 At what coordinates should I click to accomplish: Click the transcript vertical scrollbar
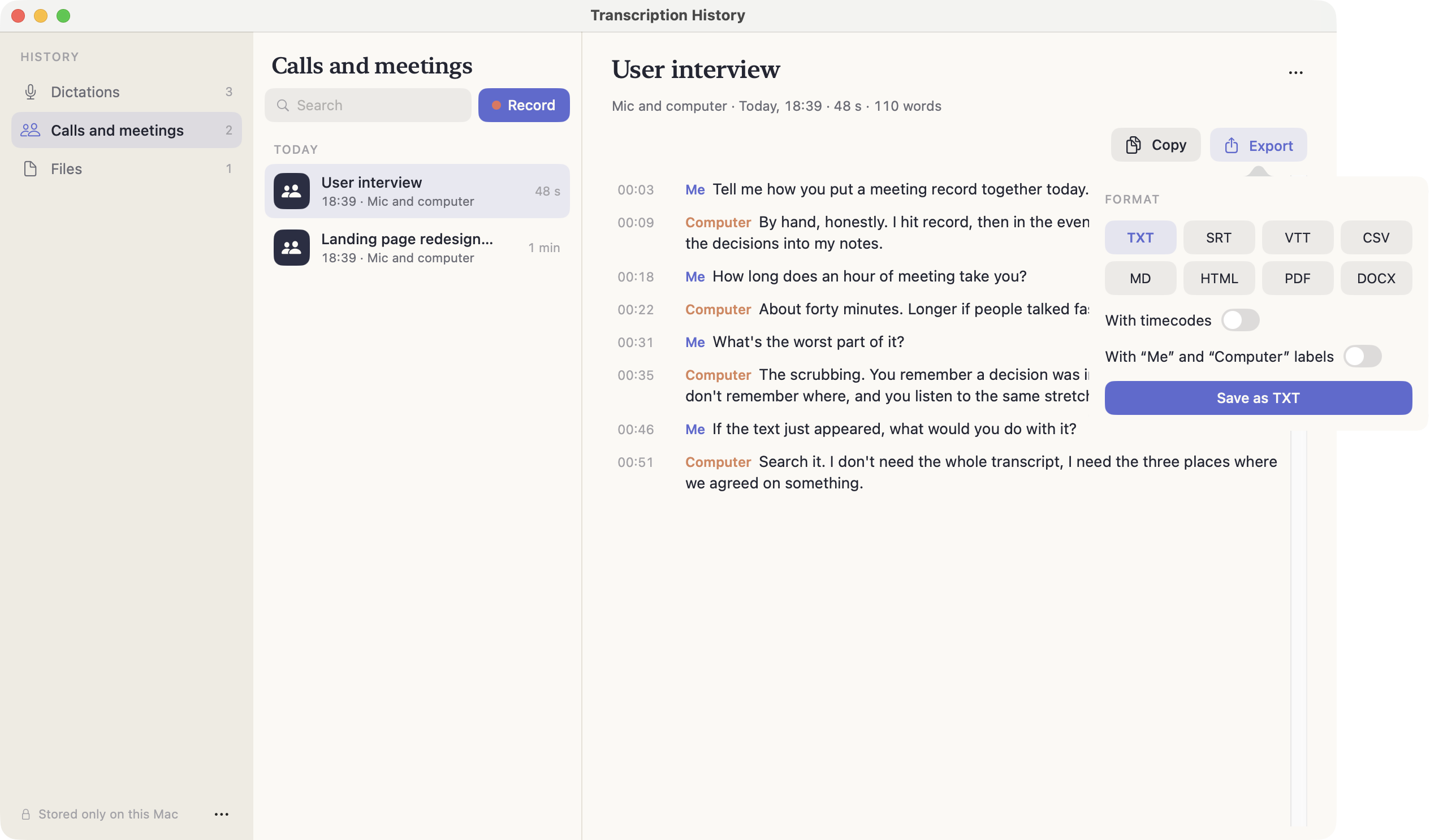coord(1299,627)
